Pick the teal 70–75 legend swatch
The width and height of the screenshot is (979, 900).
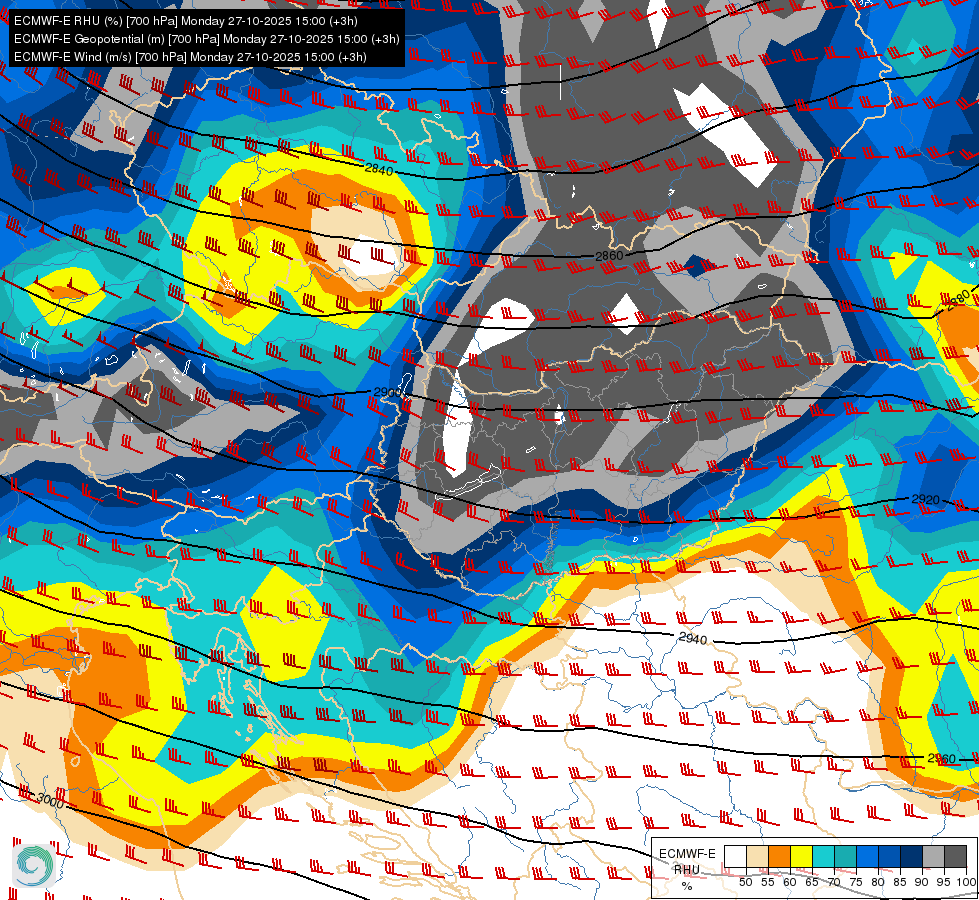point(845,856)
